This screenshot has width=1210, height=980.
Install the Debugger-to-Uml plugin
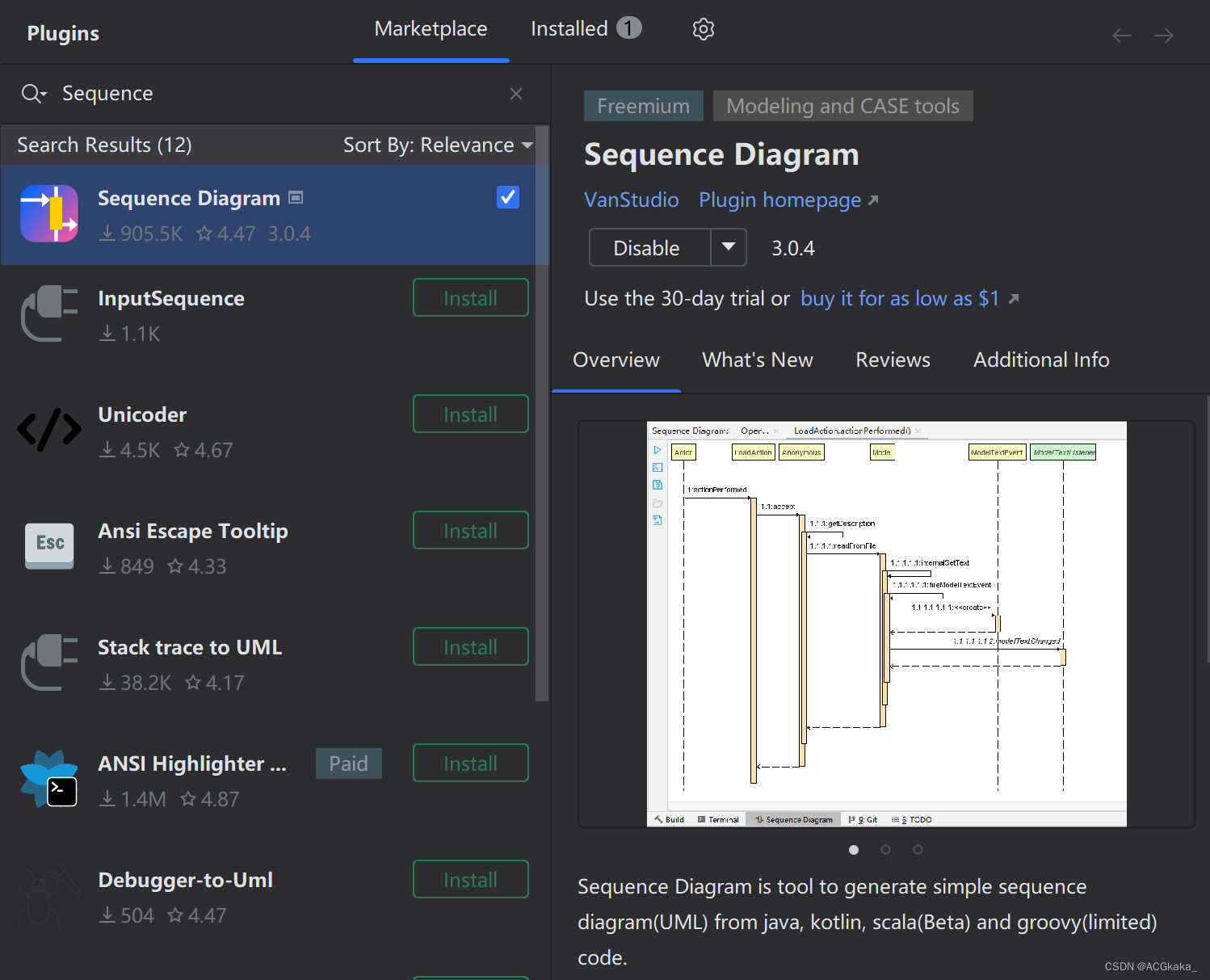[471, 880]
